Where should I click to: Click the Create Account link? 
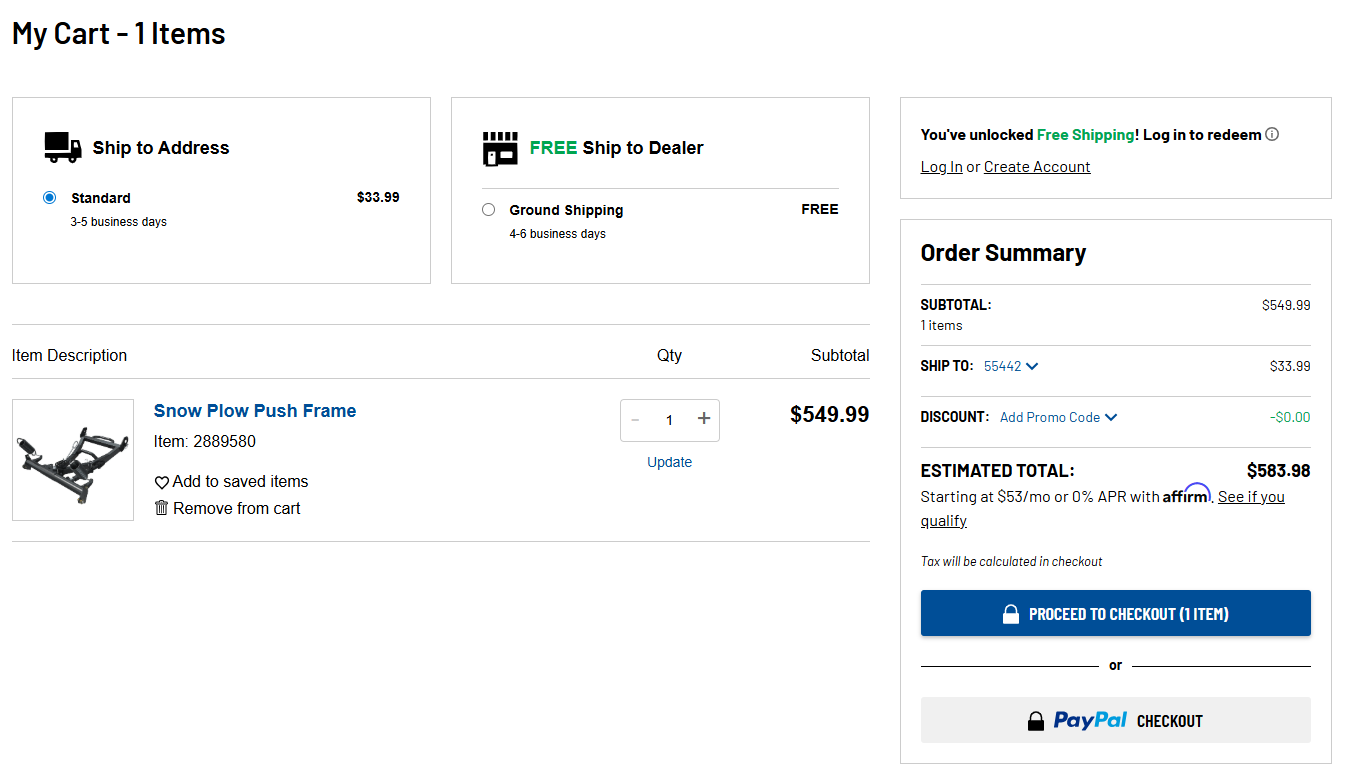pyautogui.click(x=1036, y=166)
